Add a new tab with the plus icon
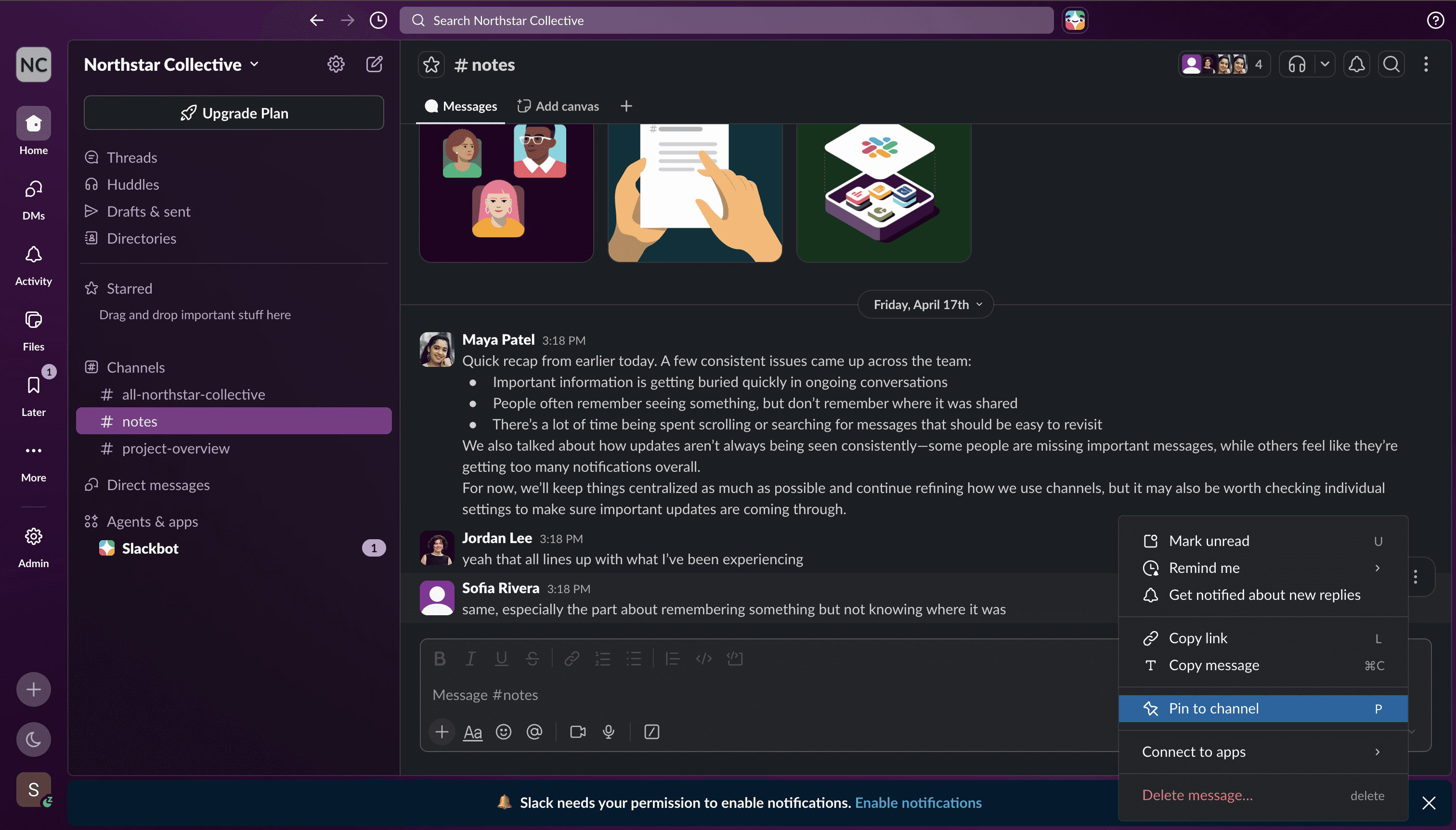 pos(626,106)
